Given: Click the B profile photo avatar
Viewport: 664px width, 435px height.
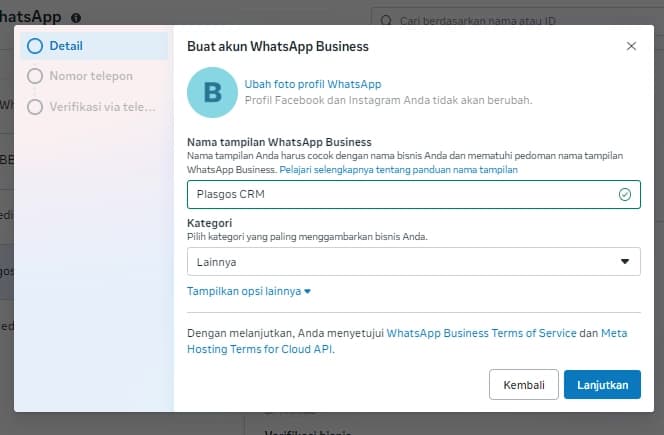Looking at the screenshot, I should [x=212, y=92].
